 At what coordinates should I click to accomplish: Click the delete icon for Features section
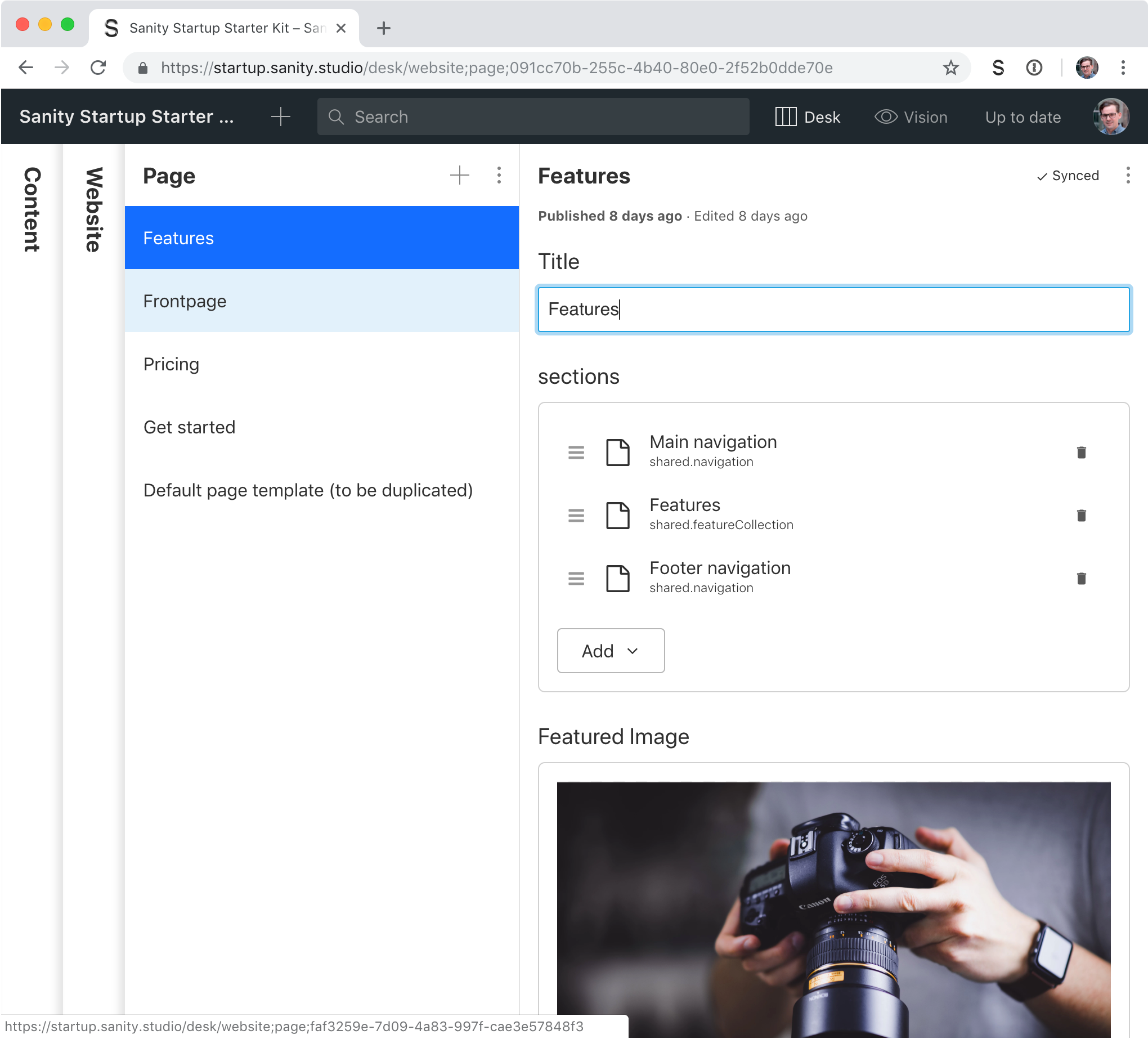click(1082, 514)
